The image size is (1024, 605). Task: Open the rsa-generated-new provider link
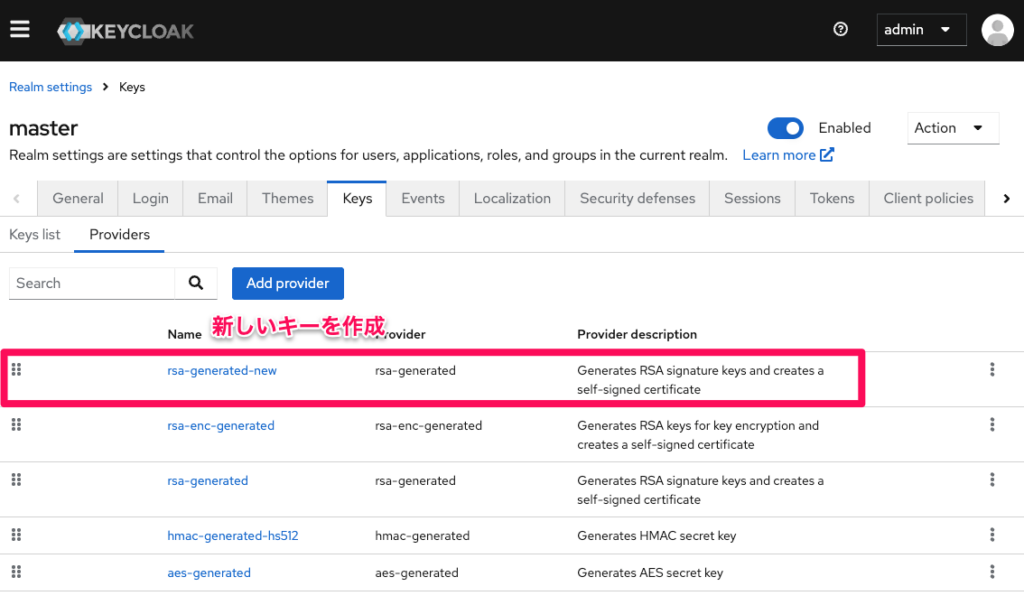pos(222,370)
